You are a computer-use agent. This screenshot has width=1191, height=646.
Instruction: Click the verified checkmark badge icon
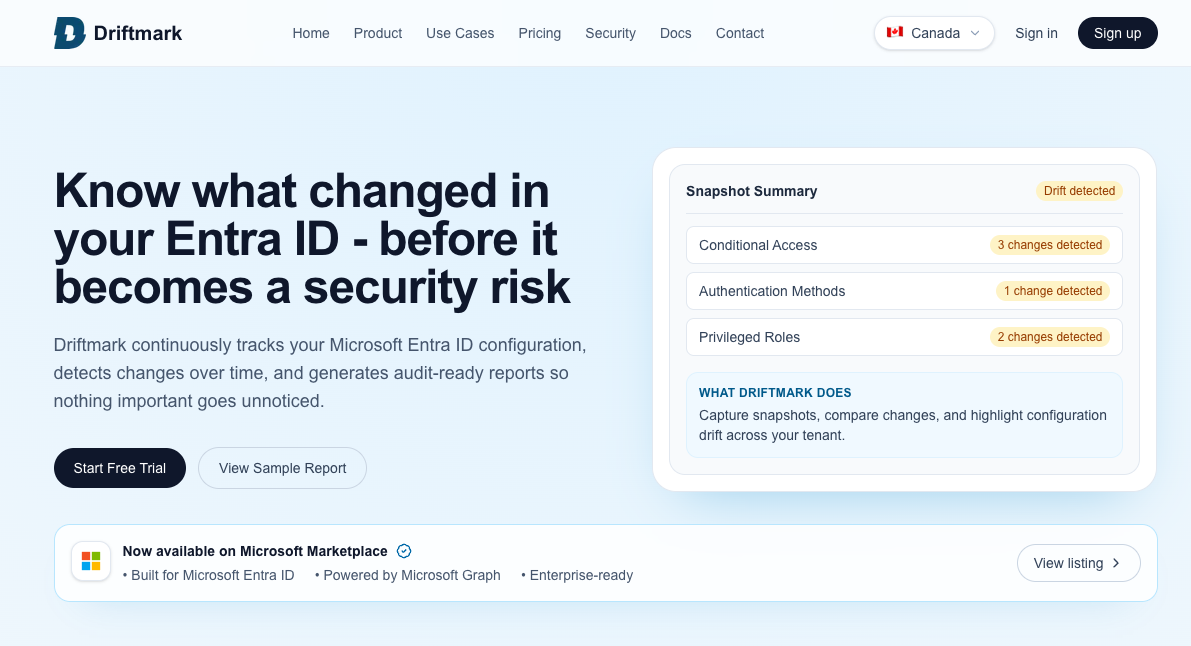click(x=404, y=551)
